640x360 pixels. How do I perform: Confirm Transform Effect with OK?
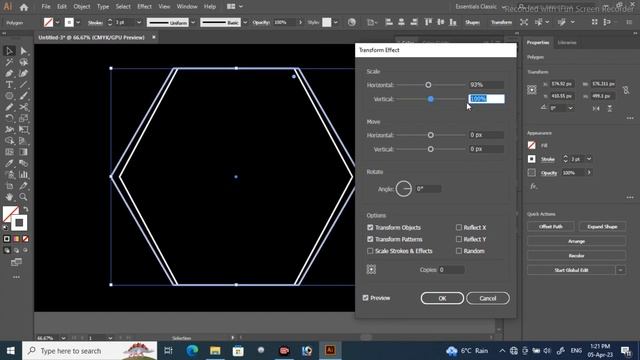(442, 298)
